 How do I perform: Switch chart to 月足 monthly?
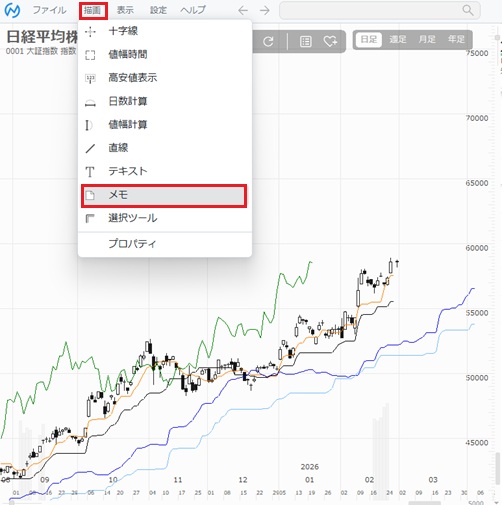point(427,40)
